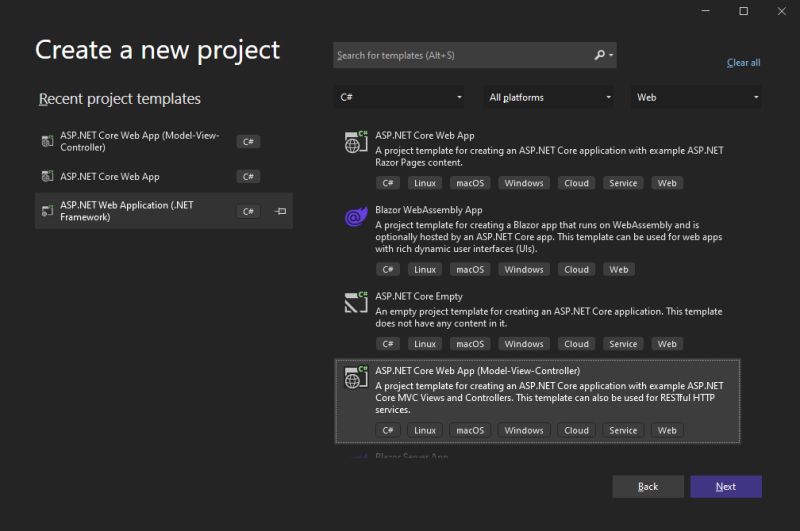Open the All platforms filter dropdown
Viewport: 800px width, 531px height.
coord(548,97)
